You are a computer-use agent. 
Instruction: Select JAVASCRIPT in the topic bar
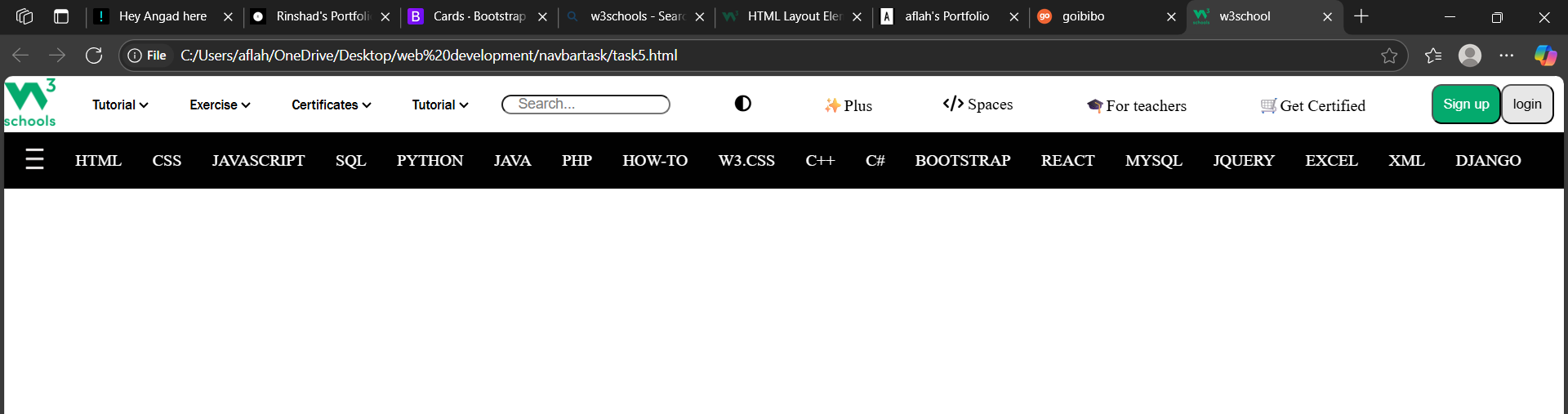258,161
